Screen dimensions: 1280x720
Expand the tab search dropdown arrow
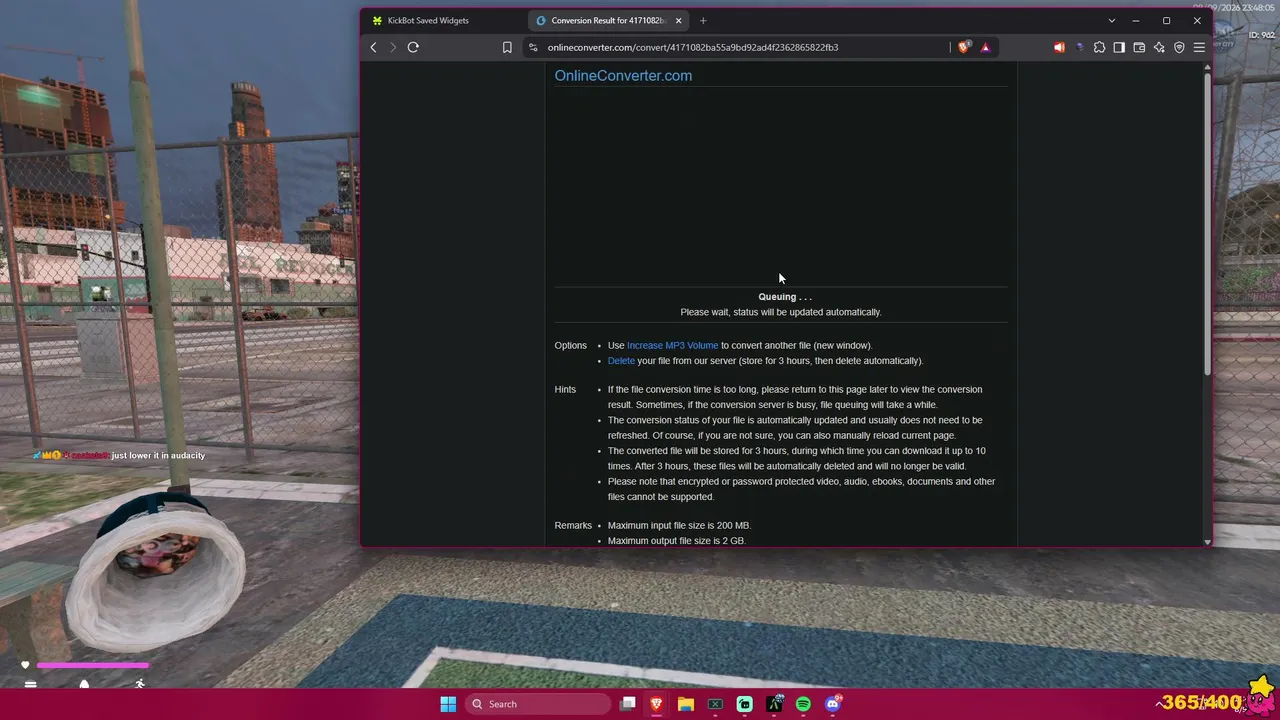(1111, 20)
